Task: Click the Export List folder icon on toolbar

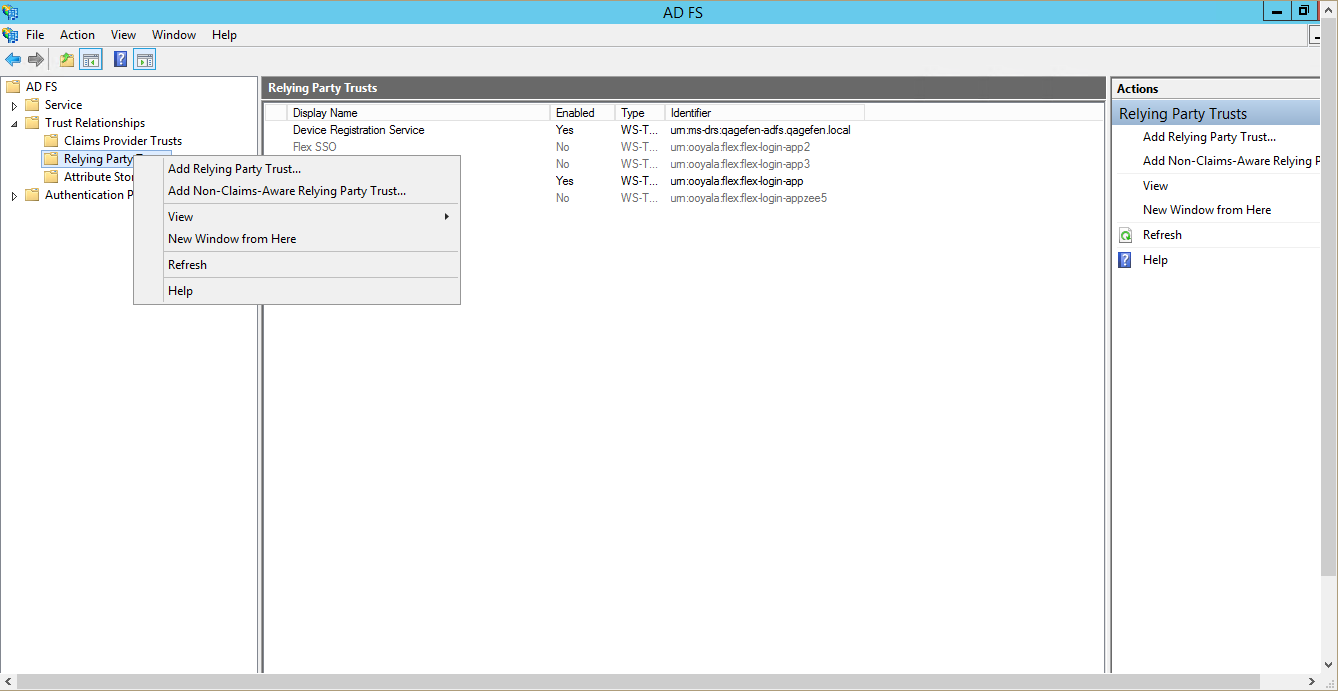Action: click(x=65, y=59)
